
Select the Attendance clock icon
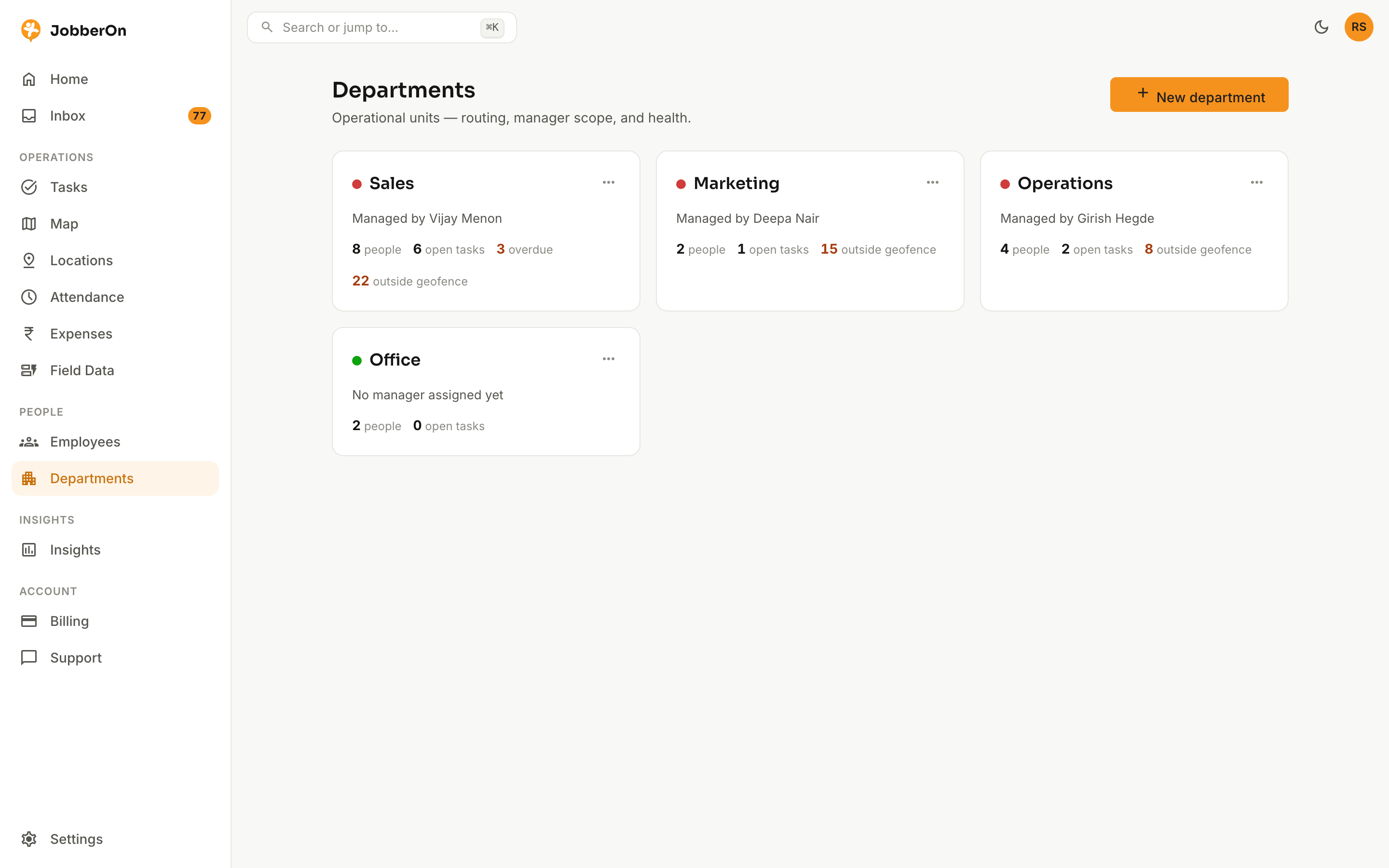pyautogui.click(x=29, y=298)
